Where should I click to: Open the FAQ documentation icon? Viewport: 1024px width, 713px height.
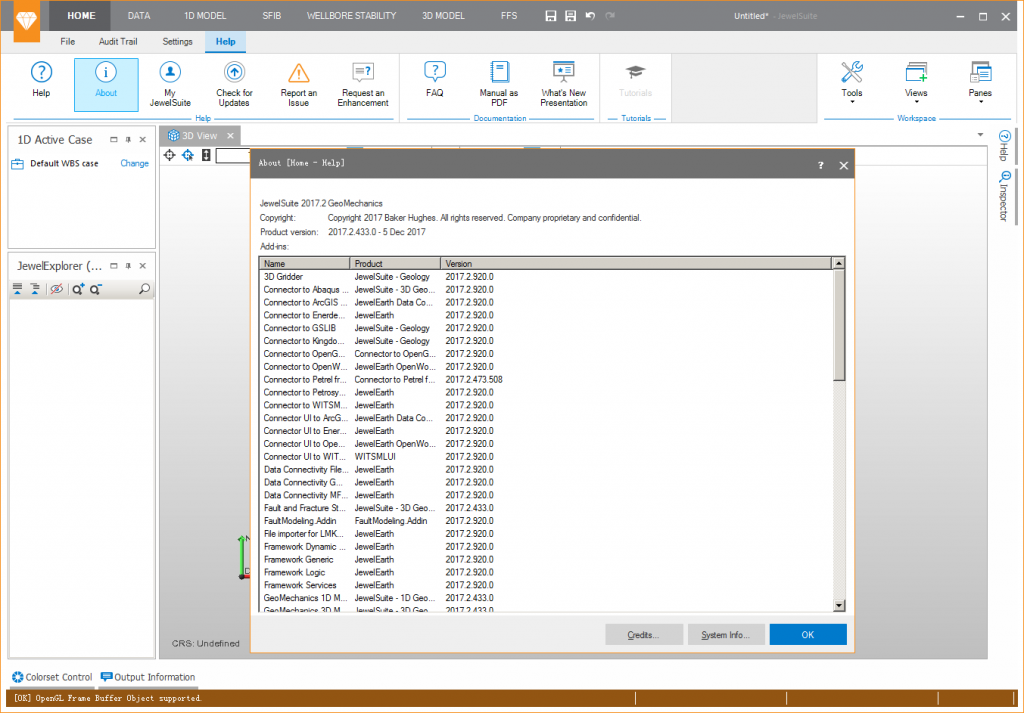tap(434, 80)
